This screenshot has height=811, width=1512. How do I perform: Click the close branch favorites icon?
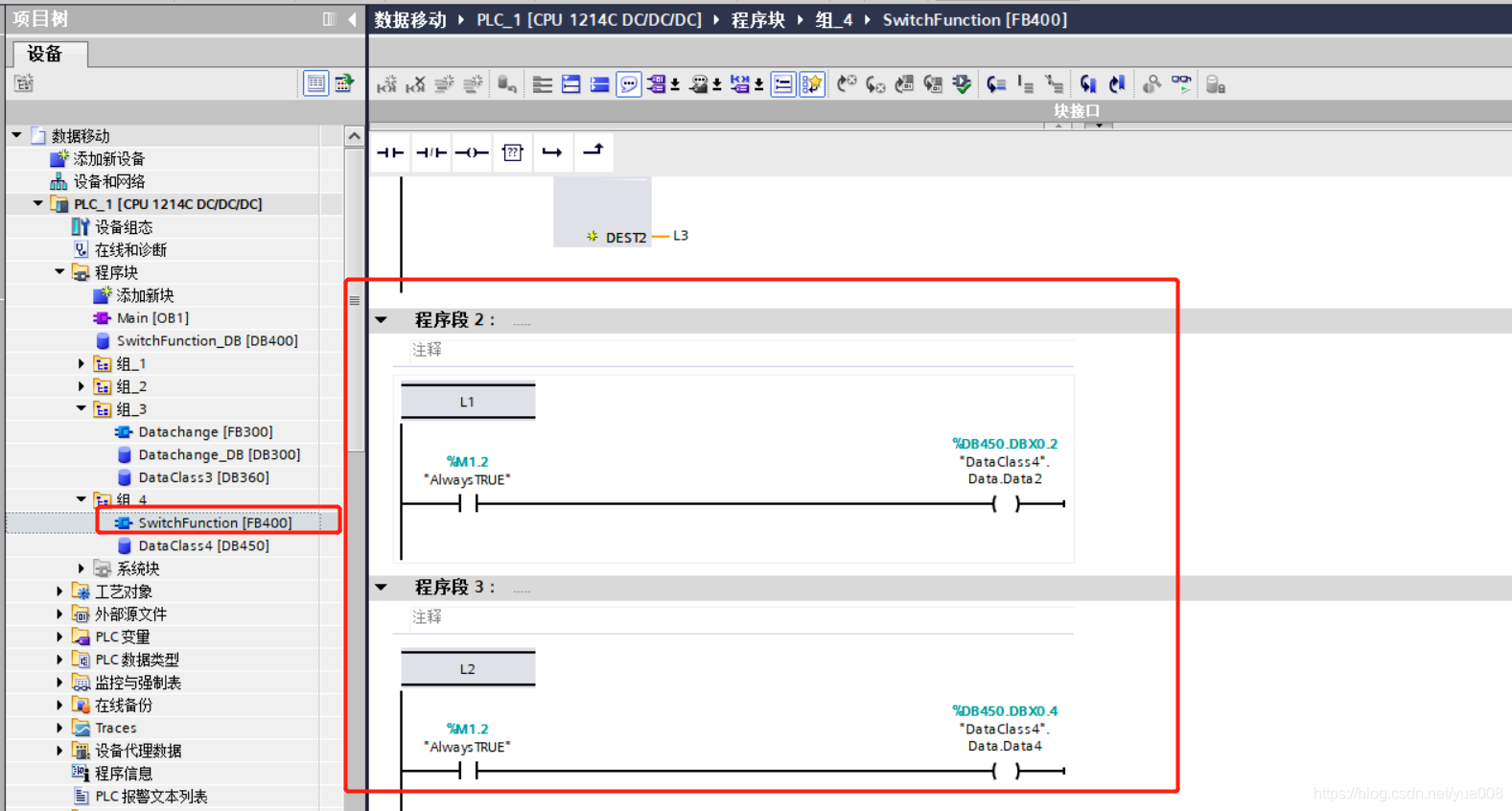pyautogui.click(x=593, y=151)
